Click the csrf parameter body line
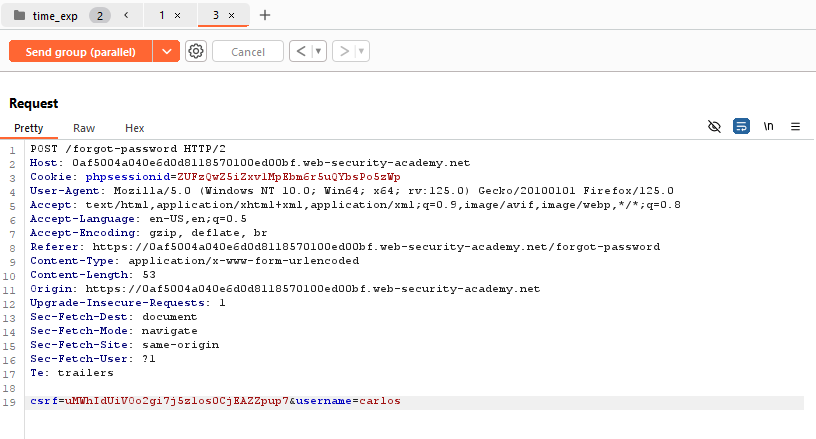Image resolution: width=816 pixels, height=439 pixels. click(x=215, y=401)
